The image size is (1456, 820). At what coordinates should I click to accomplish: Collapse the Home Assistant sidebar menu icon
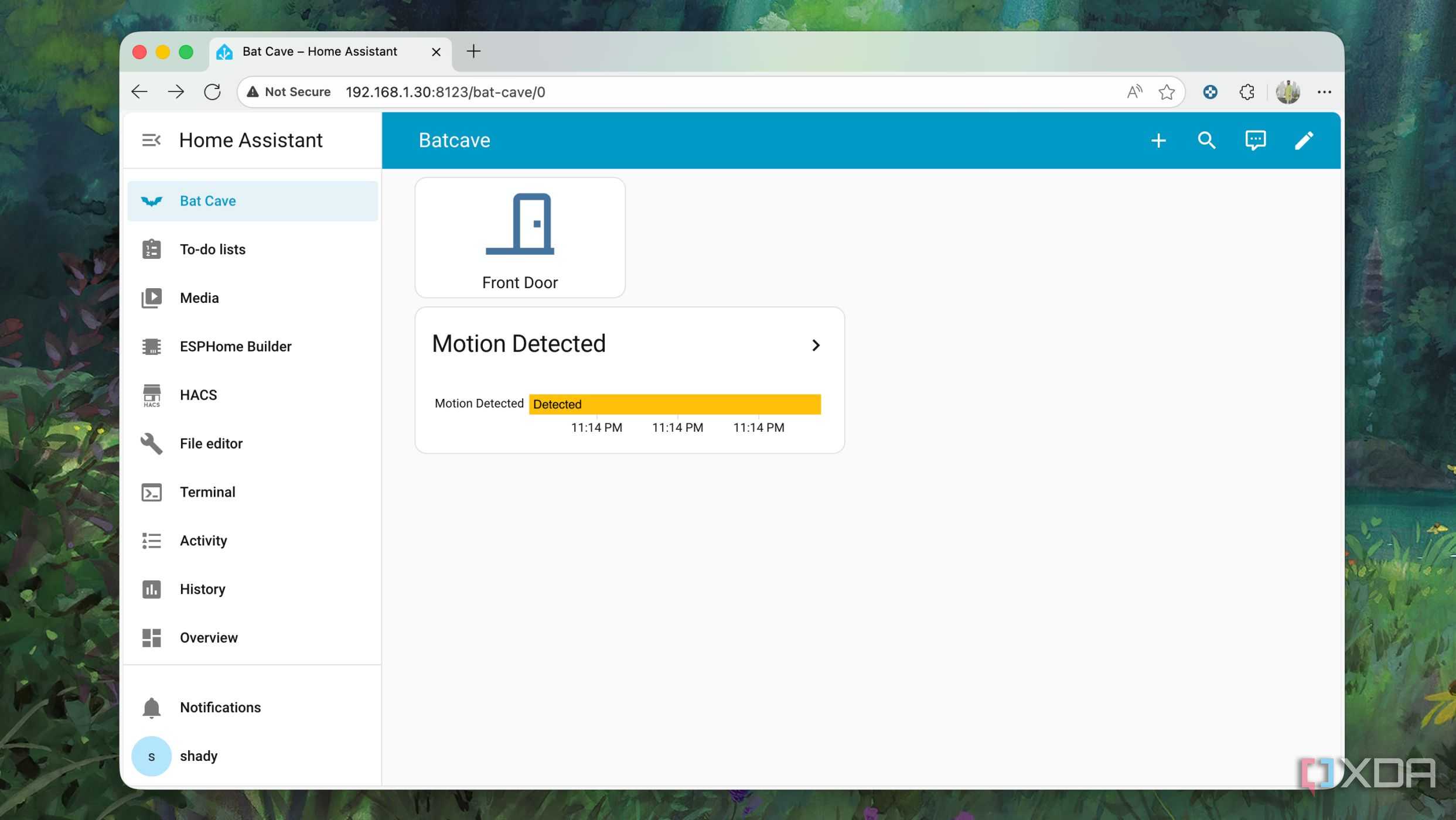[x=151, y=141]
